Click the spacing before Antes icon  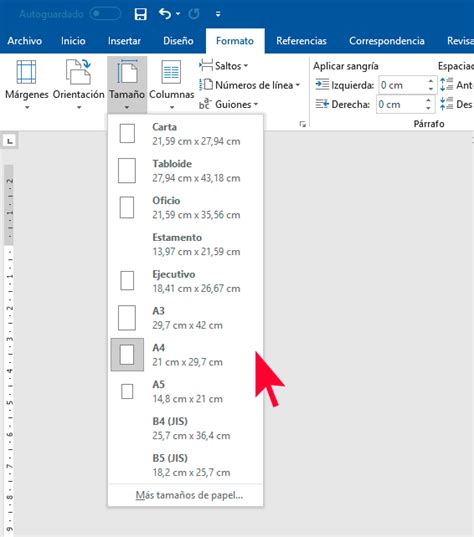[446, 85]
